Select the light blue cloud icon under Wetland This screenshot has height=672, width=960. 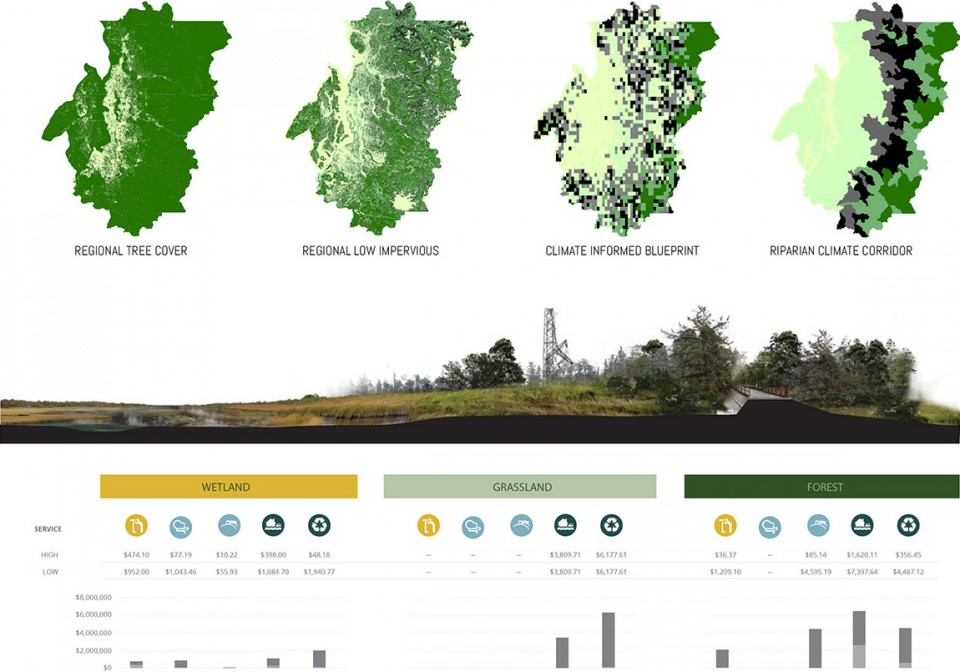181,526
